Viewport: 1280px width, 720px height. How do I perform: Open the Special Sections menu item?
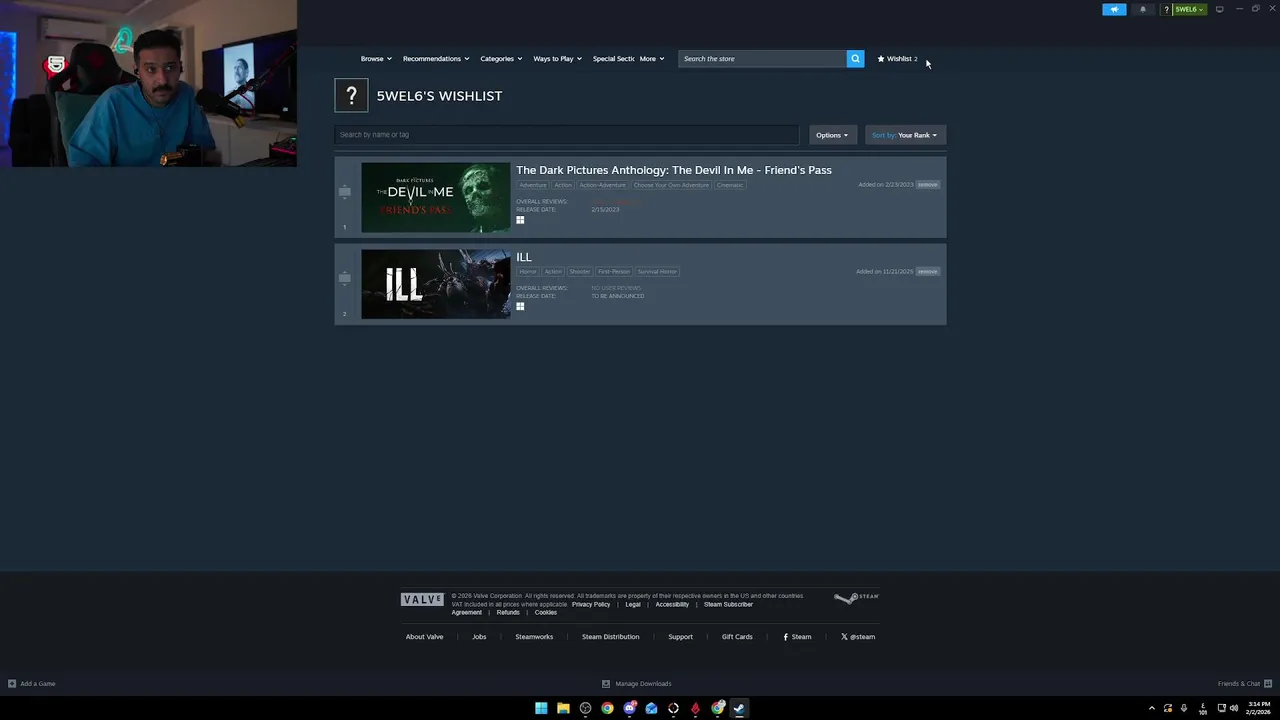click(613, 59)
